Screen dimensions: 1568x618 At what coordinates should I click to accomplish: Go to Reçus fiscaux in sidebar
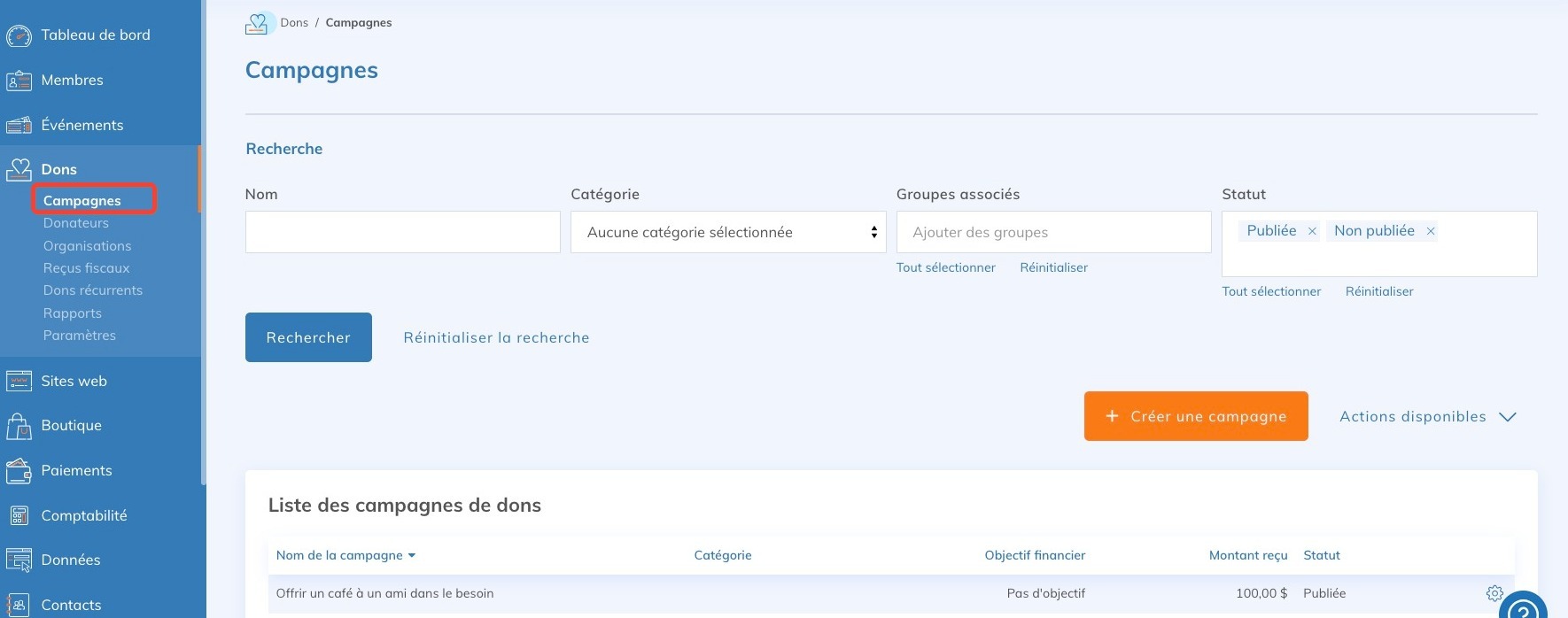click(86, 268)
